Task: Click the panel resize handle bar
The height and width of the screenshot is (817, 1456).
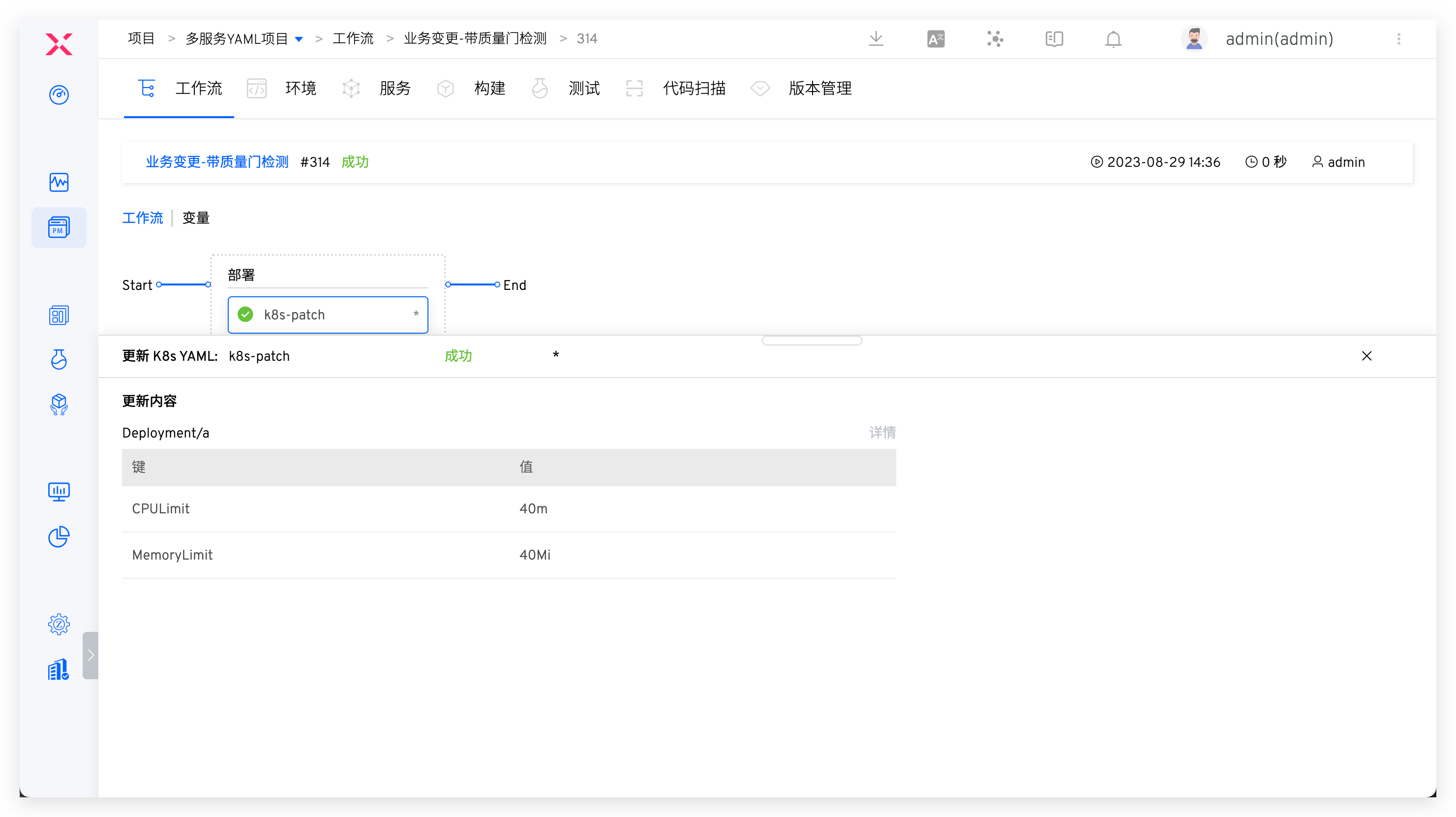Action: [x=811, y=341]
